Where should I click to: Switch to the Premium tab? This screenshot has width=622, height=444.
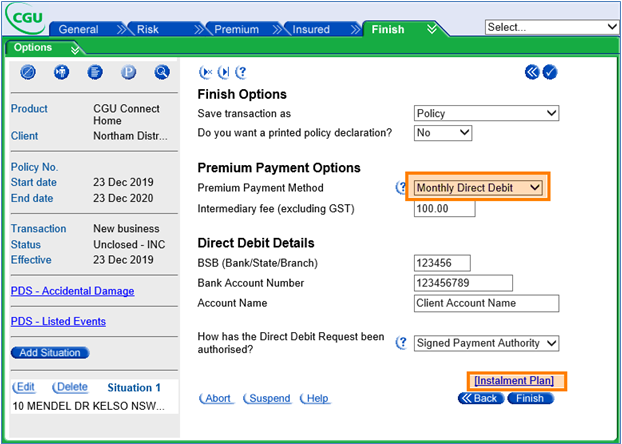[x=236, y=29]
